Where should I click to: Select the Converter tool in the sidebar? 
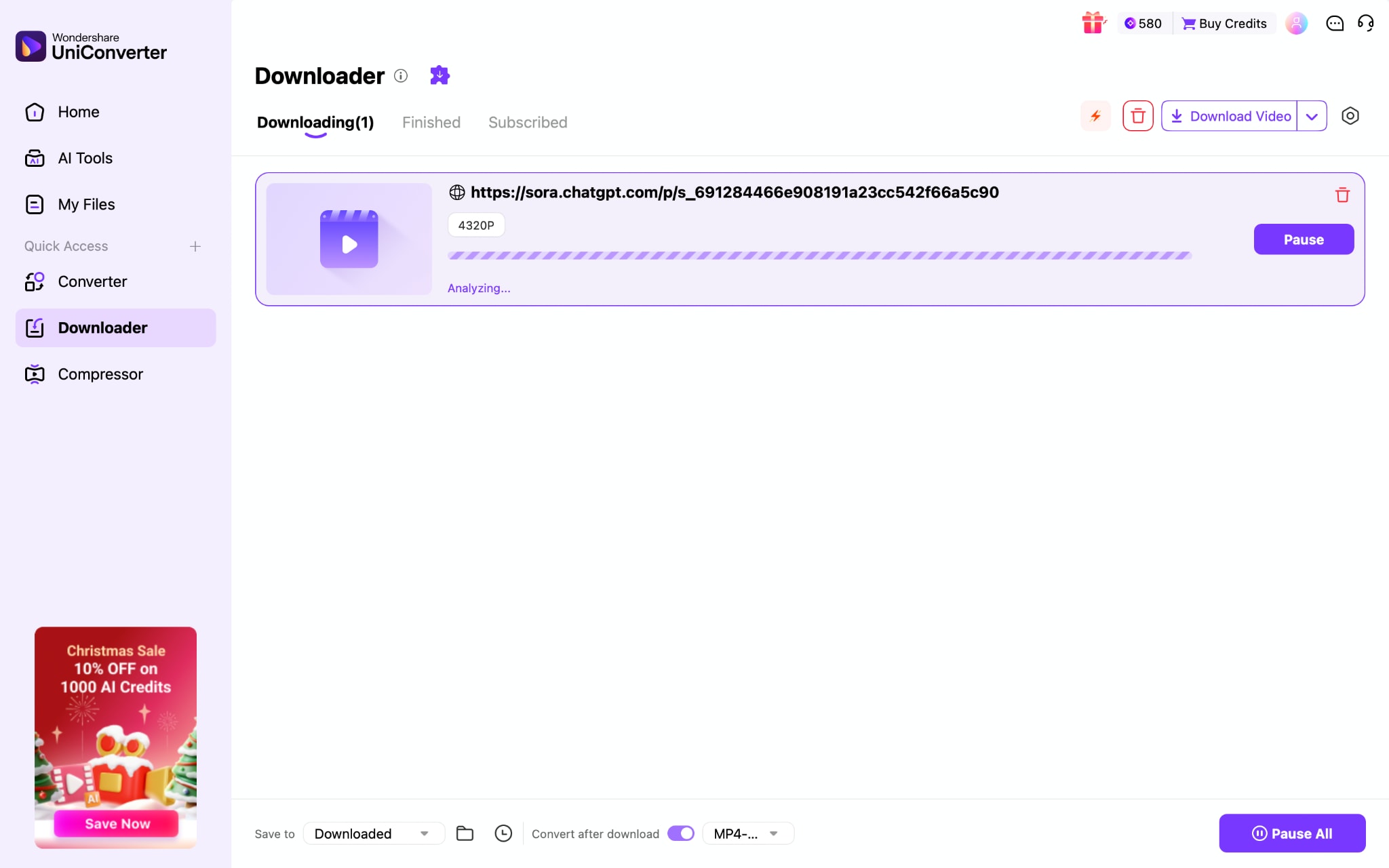click(92, 281)
